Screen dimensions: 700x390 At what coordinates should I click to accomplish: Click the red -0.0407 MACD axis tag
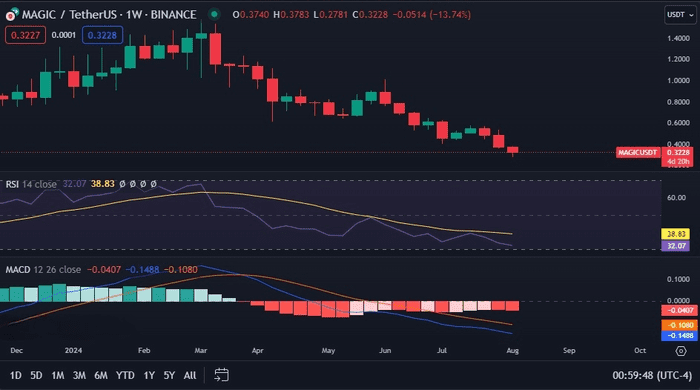coord(679,310)
